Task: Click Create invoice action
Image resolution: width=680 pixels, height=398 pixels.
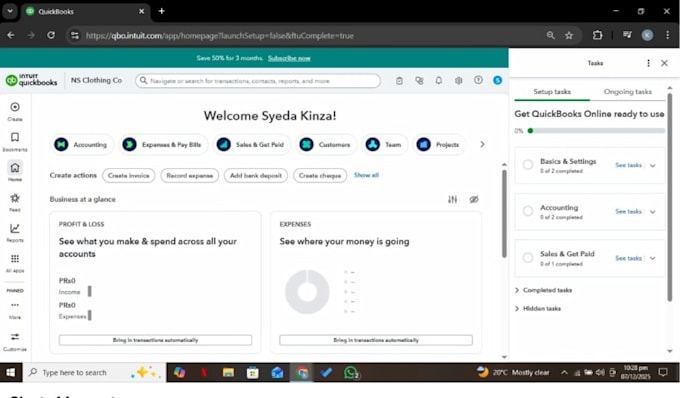Action: pos(128,176)
